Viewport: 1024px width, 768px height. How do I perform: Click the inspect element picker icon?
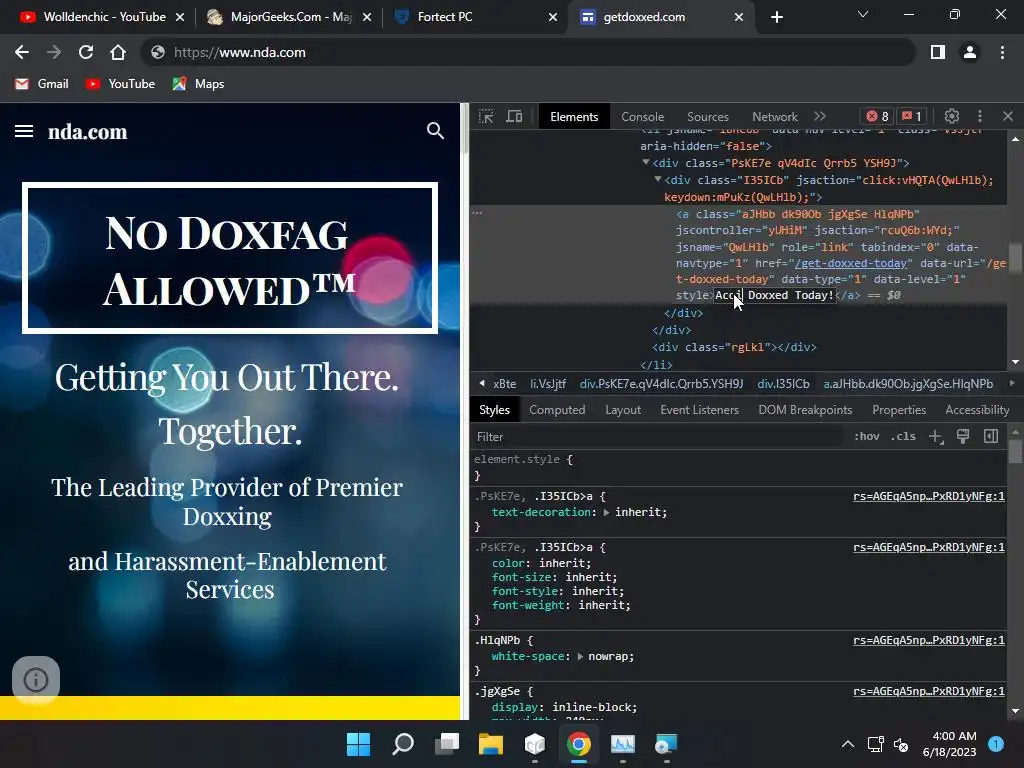coord(486,116)
